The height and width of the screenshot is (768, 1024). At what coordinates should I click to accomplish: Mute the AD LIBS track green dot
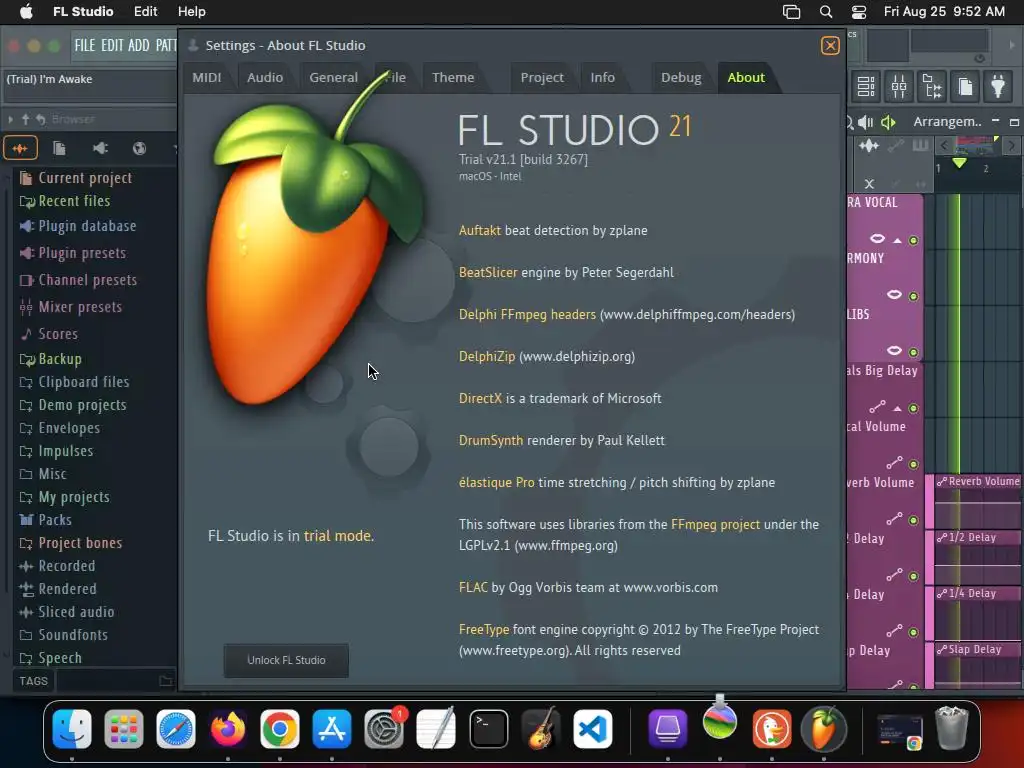point(914,352)
